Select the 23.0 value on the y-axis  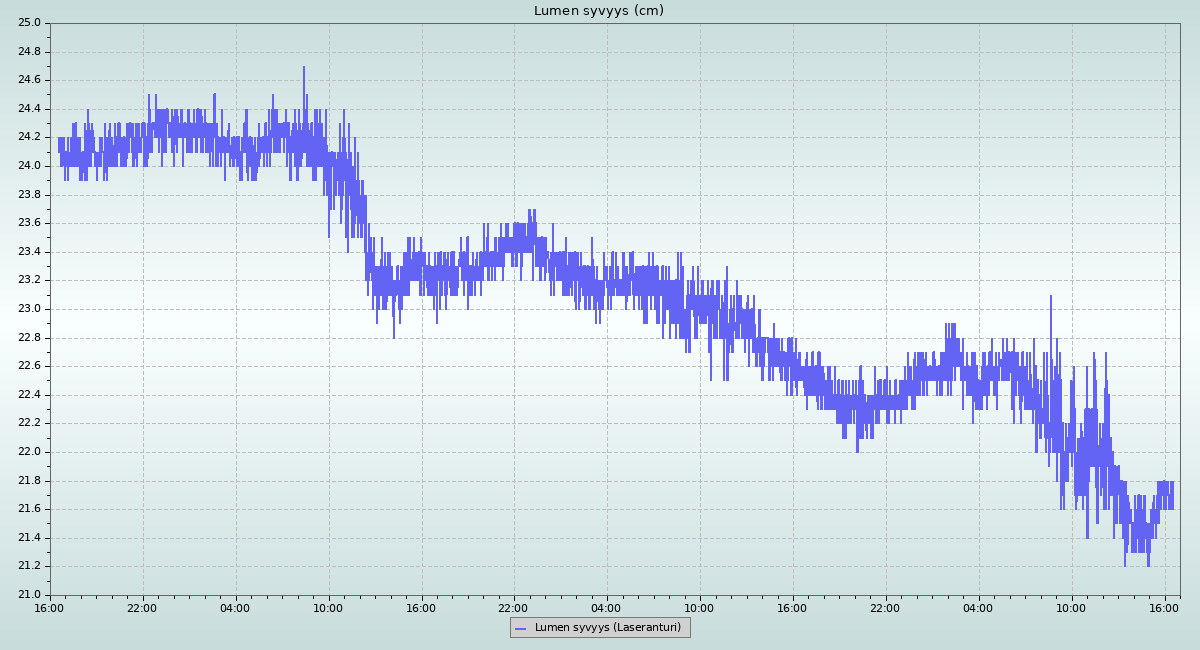tap(30, 309)
